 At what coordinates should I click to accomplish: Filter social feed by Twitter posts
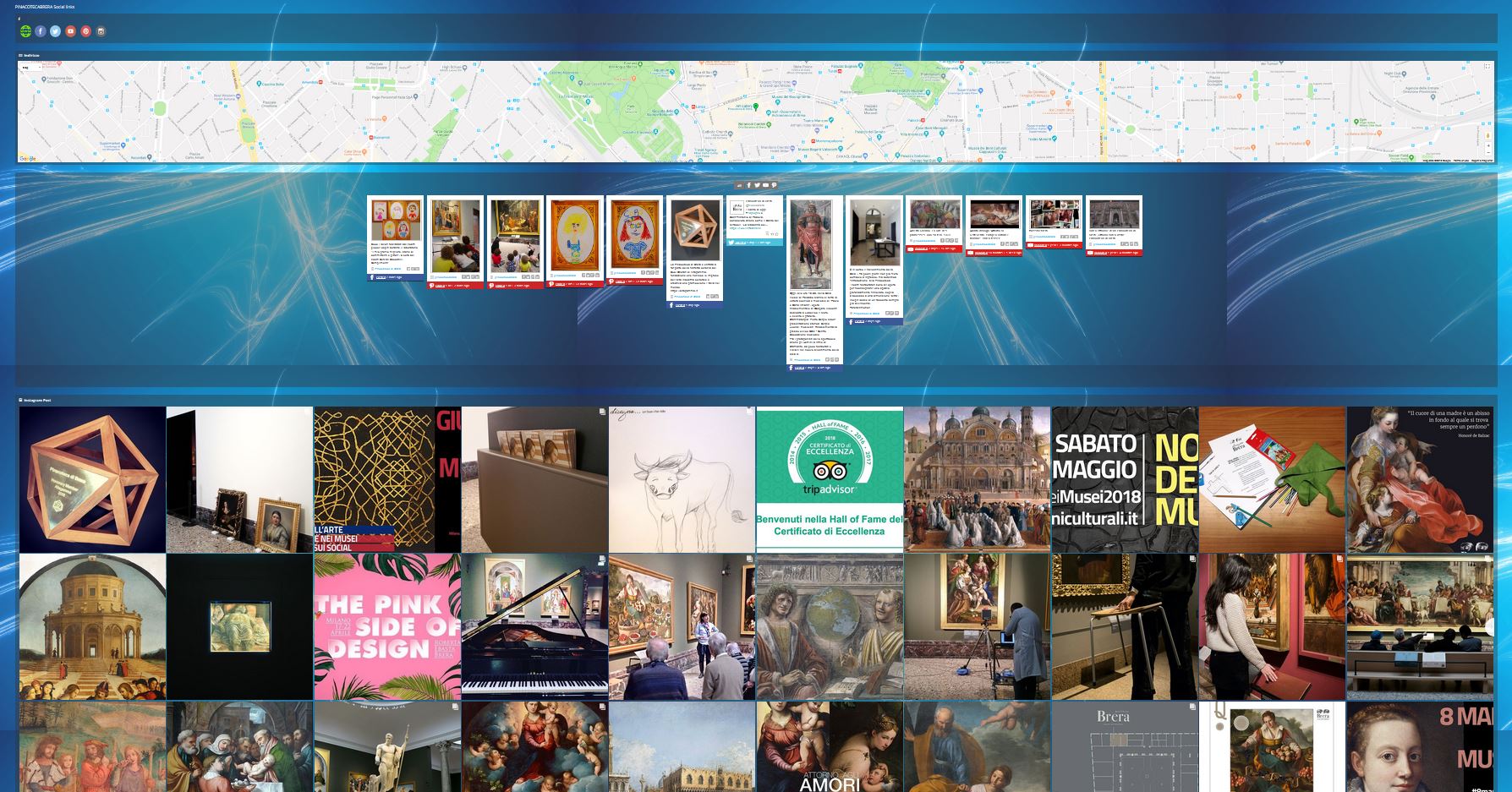(x=757, y=185)
